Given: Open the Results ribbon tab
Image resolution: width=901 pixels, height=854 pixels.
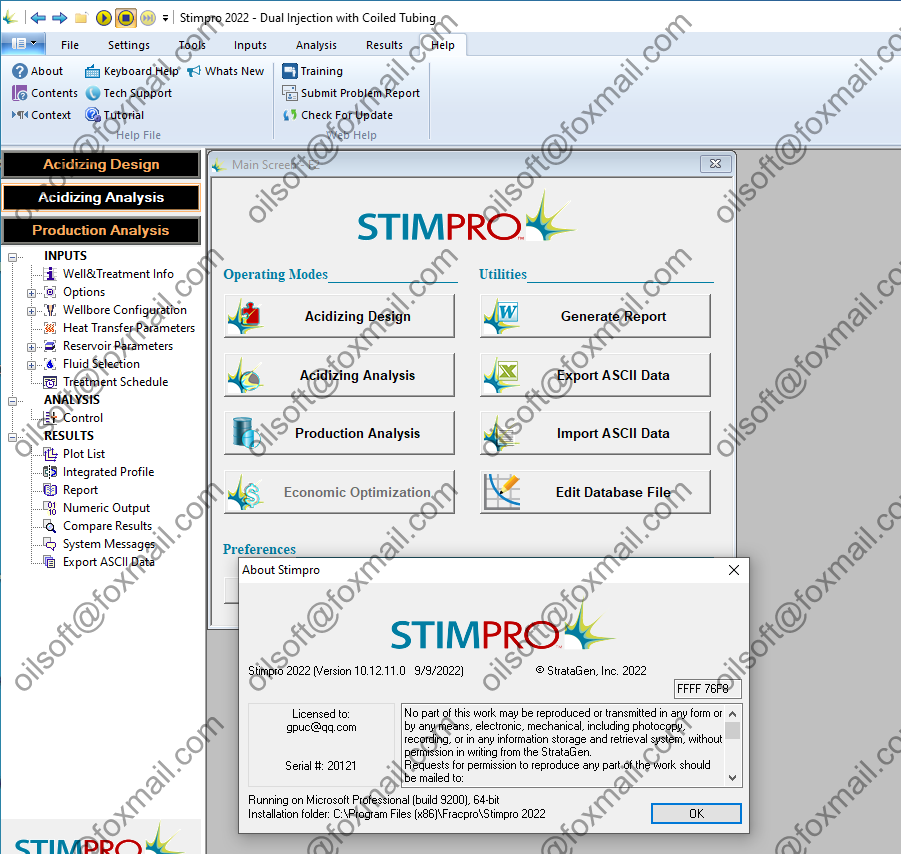Looking at the screenshot, I should 384,45.
